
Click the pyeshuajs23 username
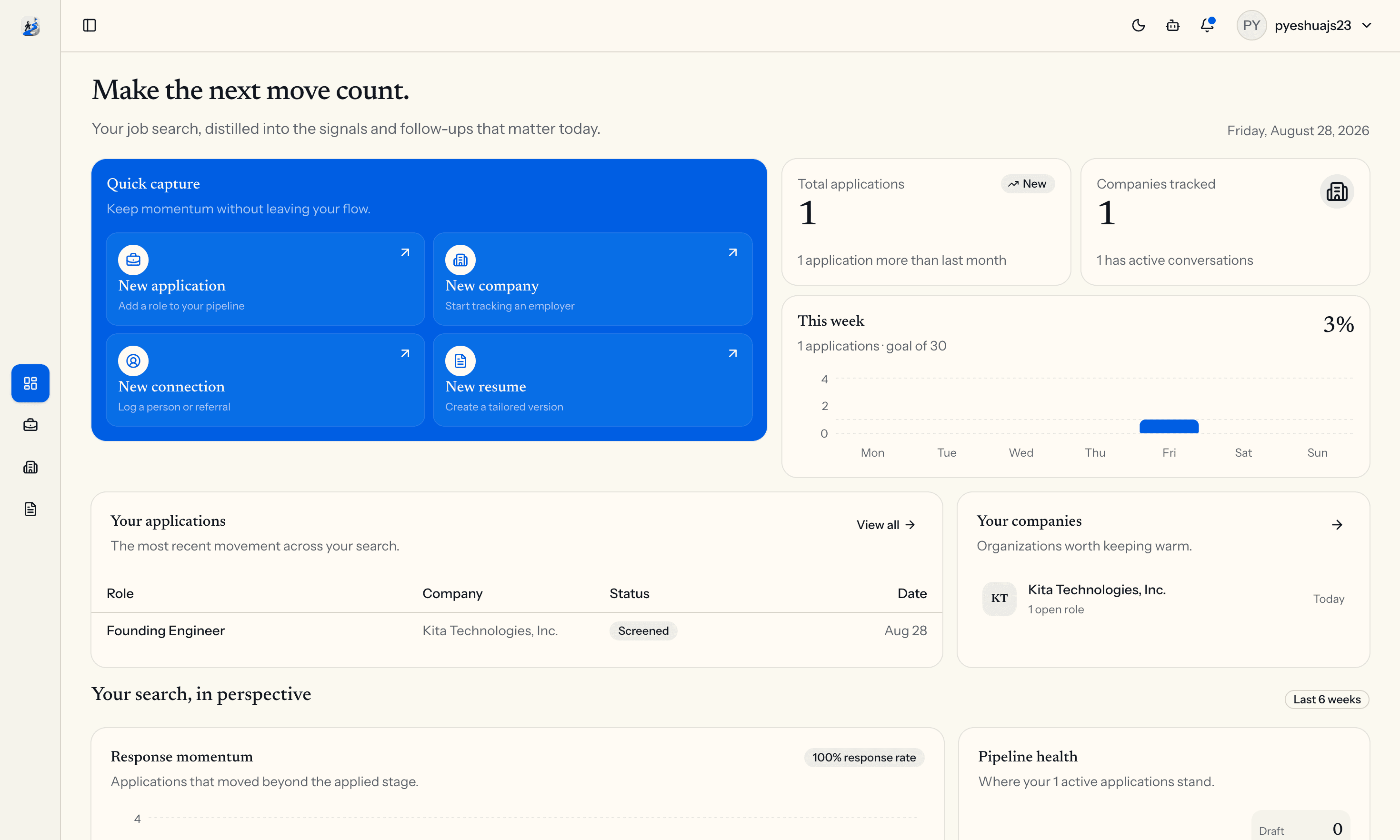[x=1312, y=25]
